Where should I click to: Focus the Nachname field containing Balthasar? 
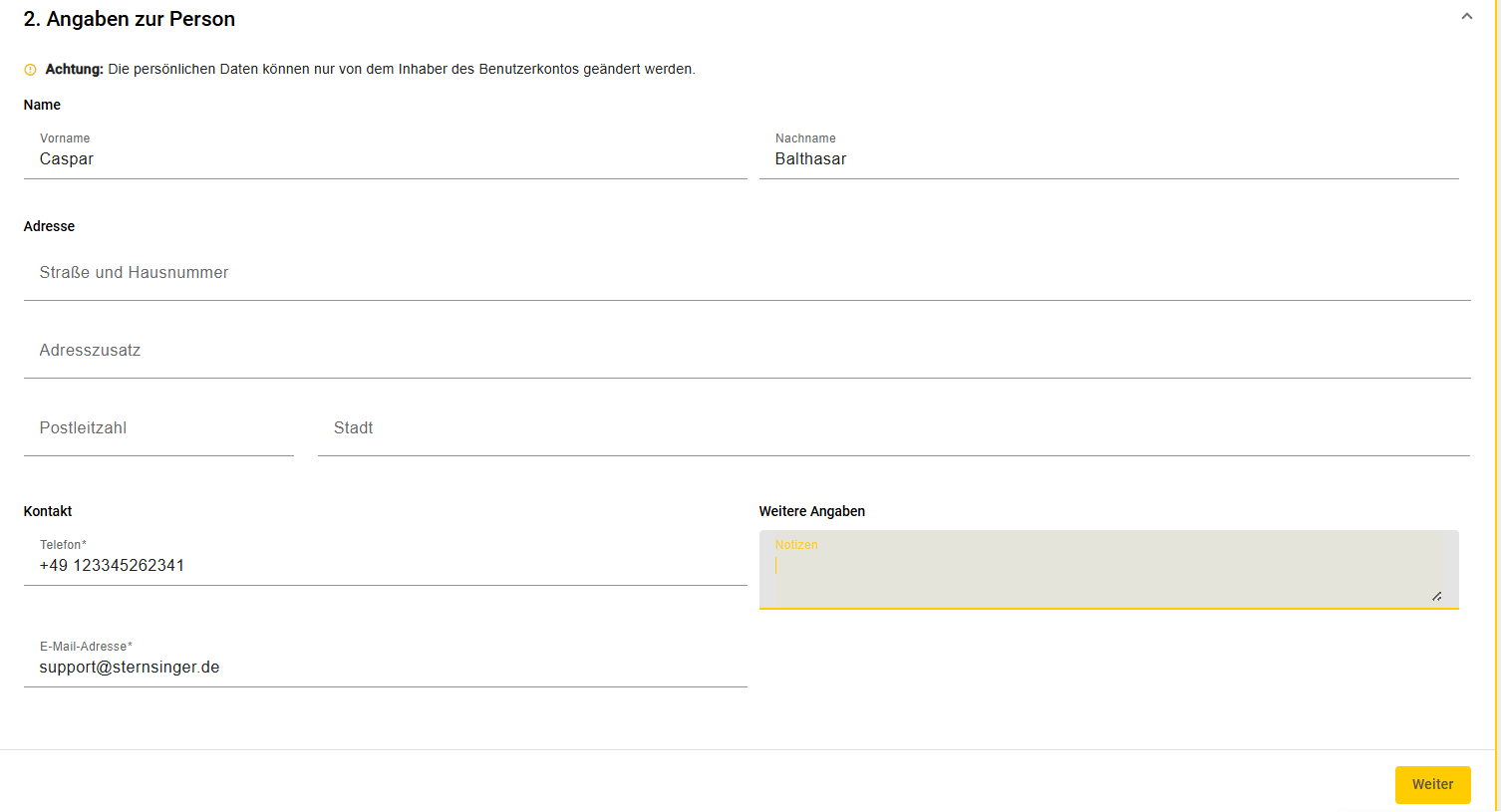coord(1108,153)
